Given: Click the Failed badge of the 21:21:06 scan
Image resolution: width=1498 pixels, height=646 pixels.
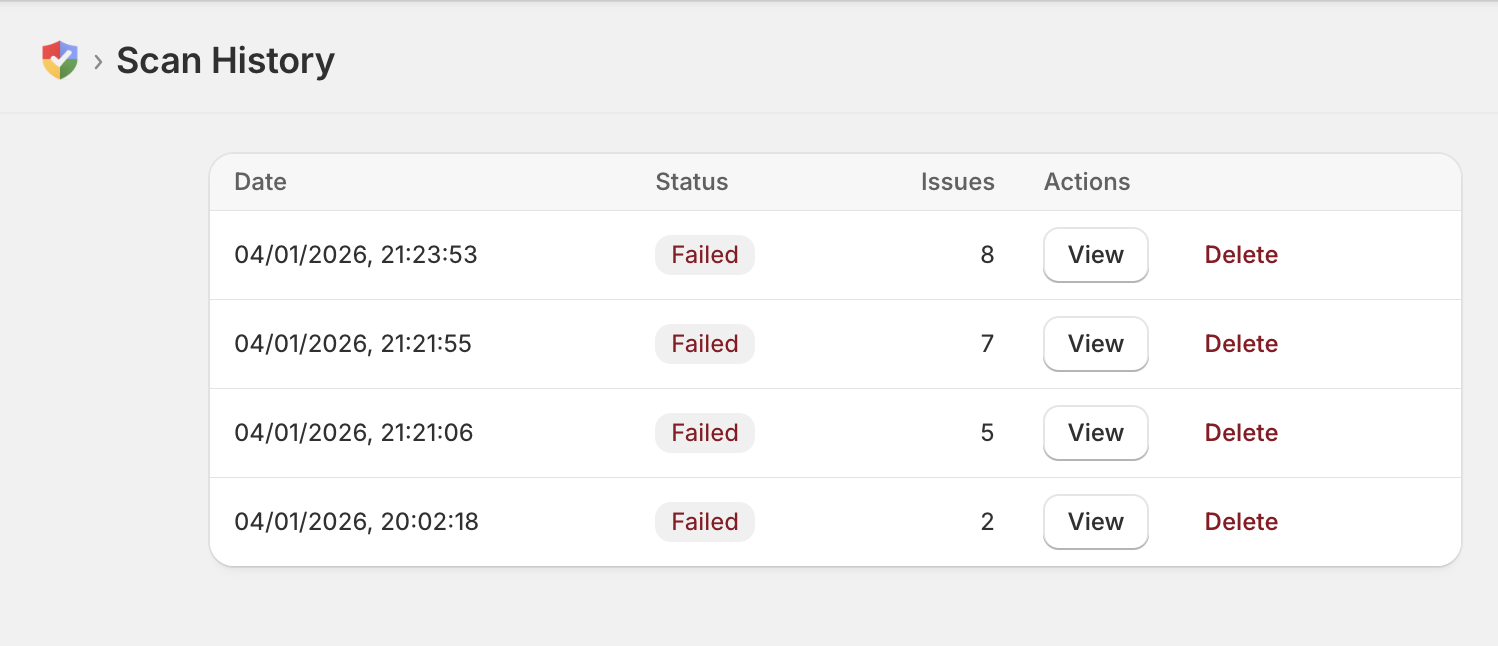Looking at the screenshot, I should tap(704, 433).
